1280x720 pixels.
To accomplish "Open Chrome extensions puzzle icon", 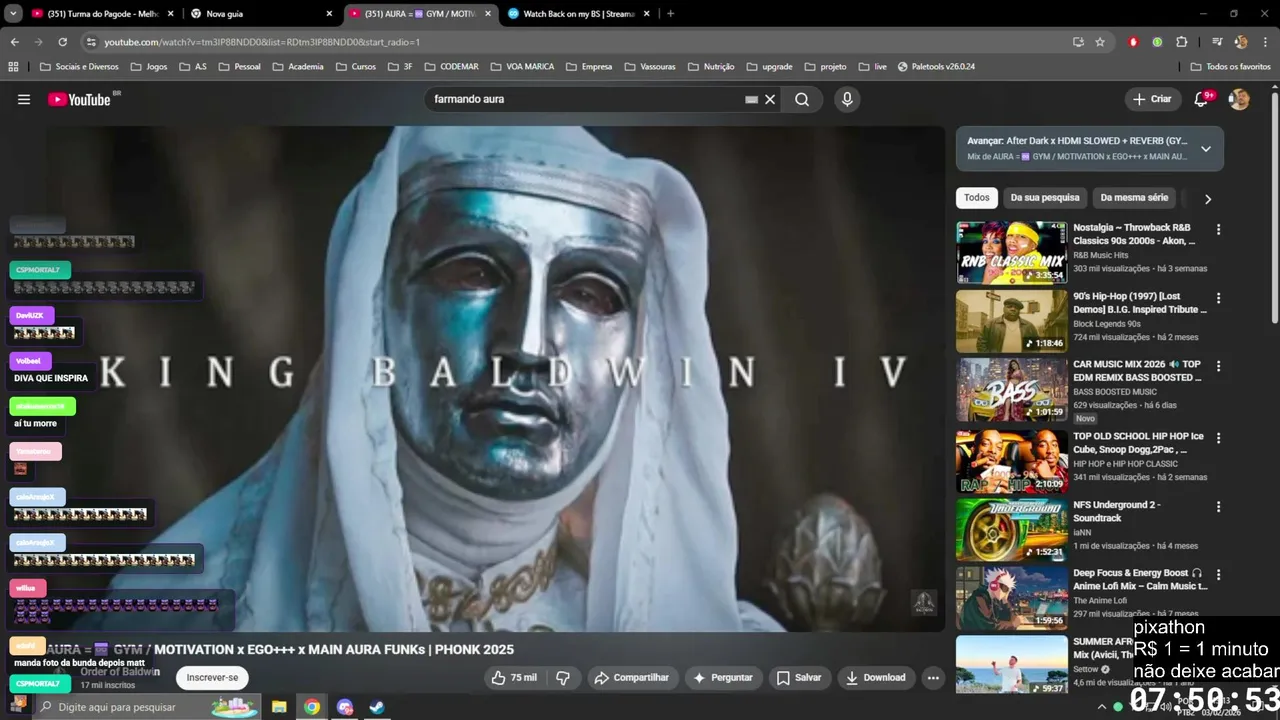I will tap(1181, 42).
